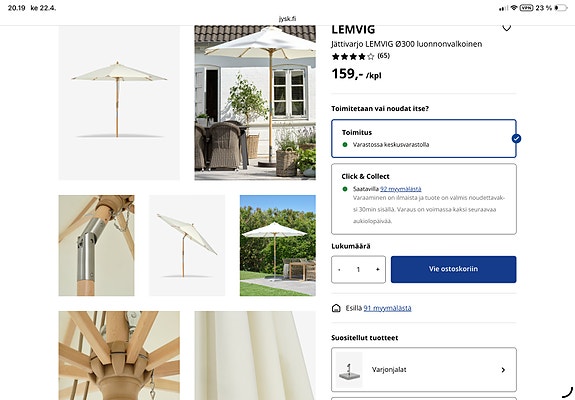575x400 pixels.
Task: Click the Varjonjalat parasol base icon
Action: coord(349,370)
